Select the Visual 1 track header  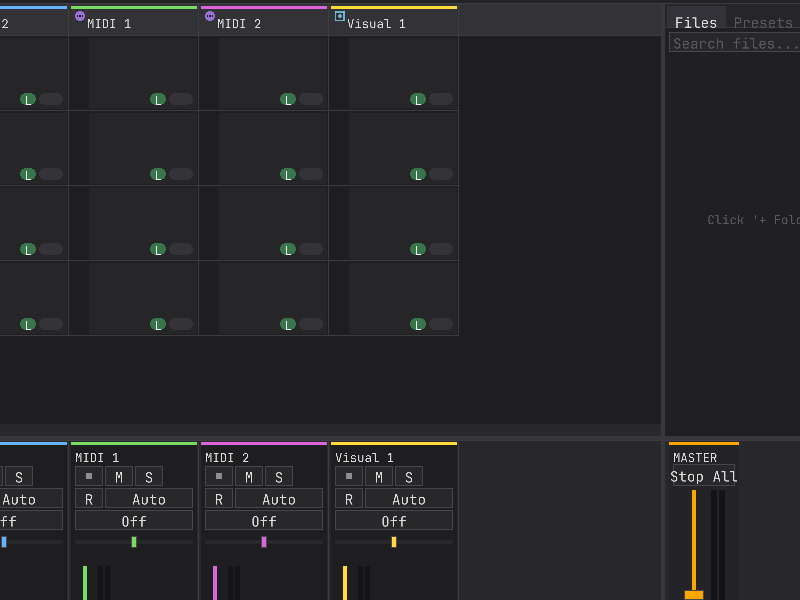coord(394,22)
